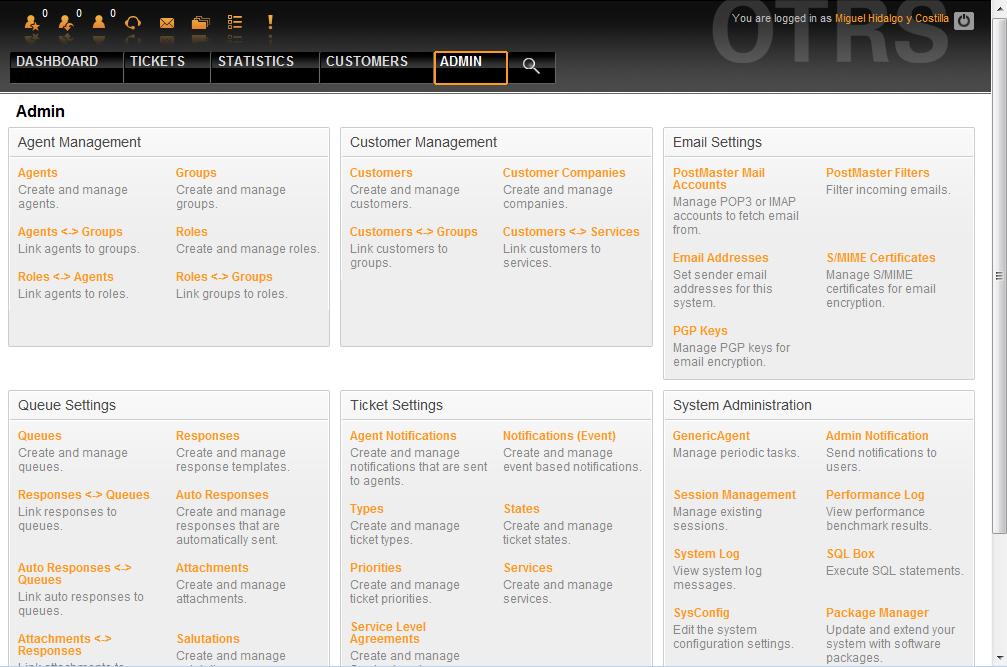
Task: Go to the Tickets menu
Action: pos(158,62)
